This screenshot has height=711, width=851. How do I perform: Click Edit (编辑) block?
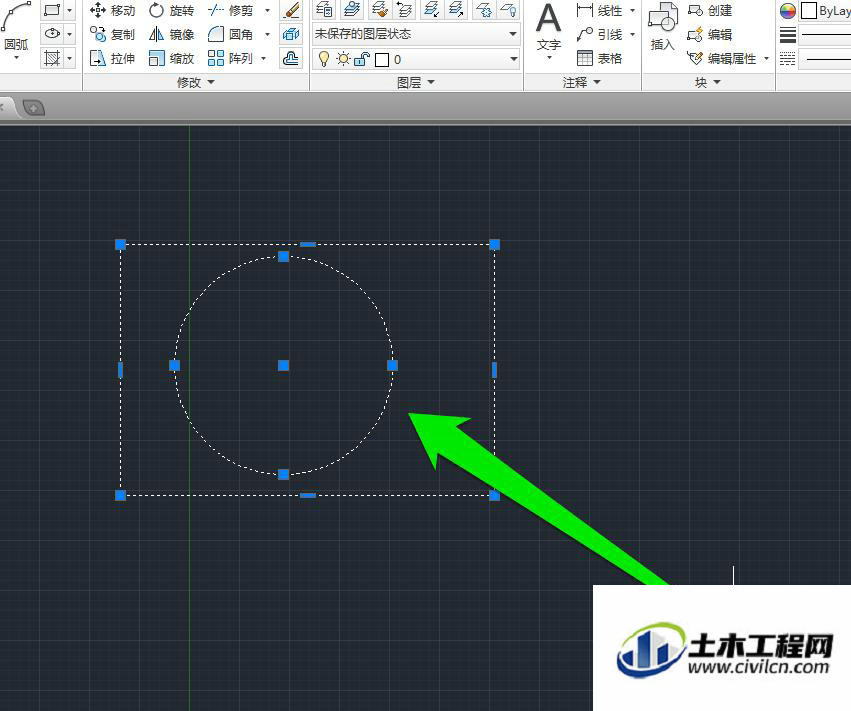pos(710,34)
